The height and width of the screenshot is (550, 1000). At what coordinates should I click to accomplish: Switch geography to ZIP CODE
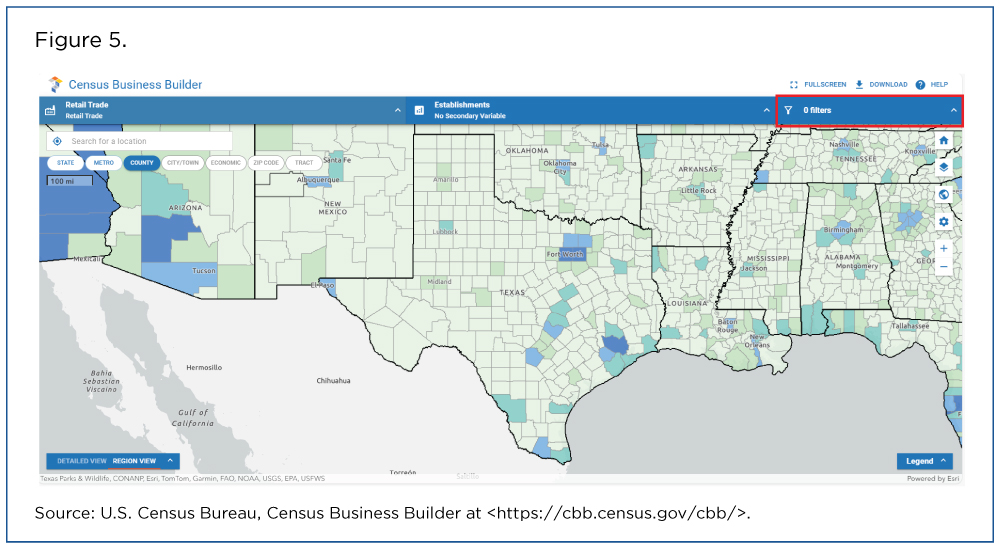266,162
